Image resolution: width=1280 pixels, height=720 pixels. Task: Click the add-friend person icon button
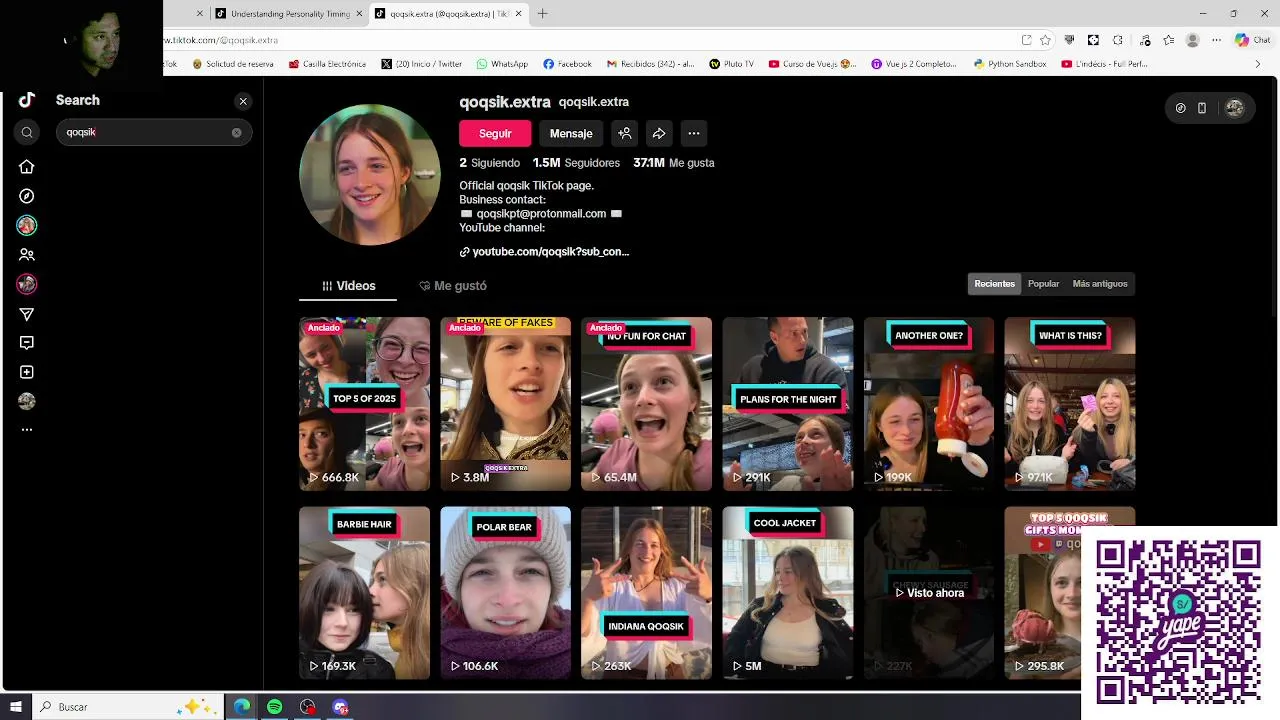point(625,133)
